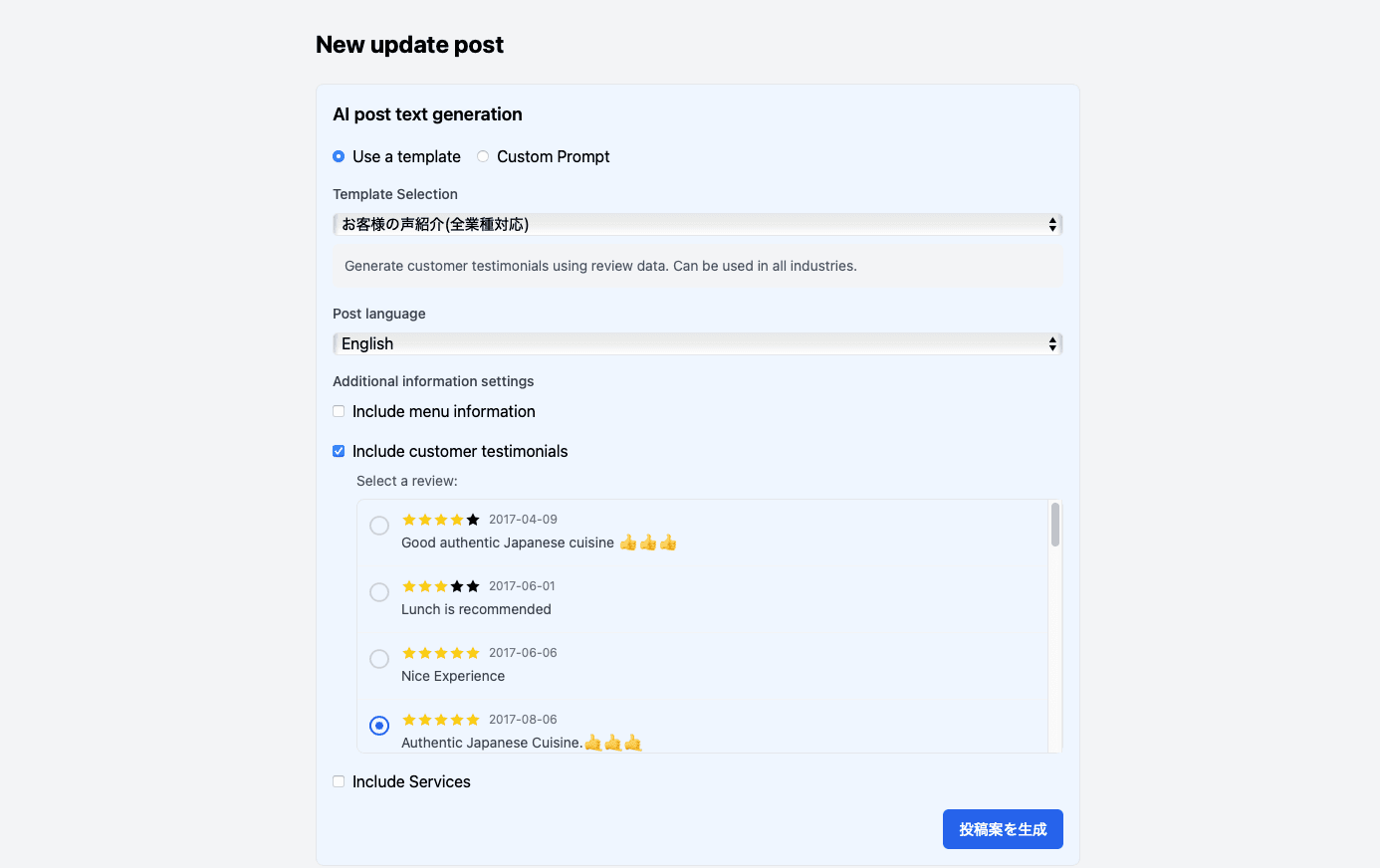Viewport: 1380px width, 868px height.
Task: Select the "Use a template" radio button
Action: [339, 156]
